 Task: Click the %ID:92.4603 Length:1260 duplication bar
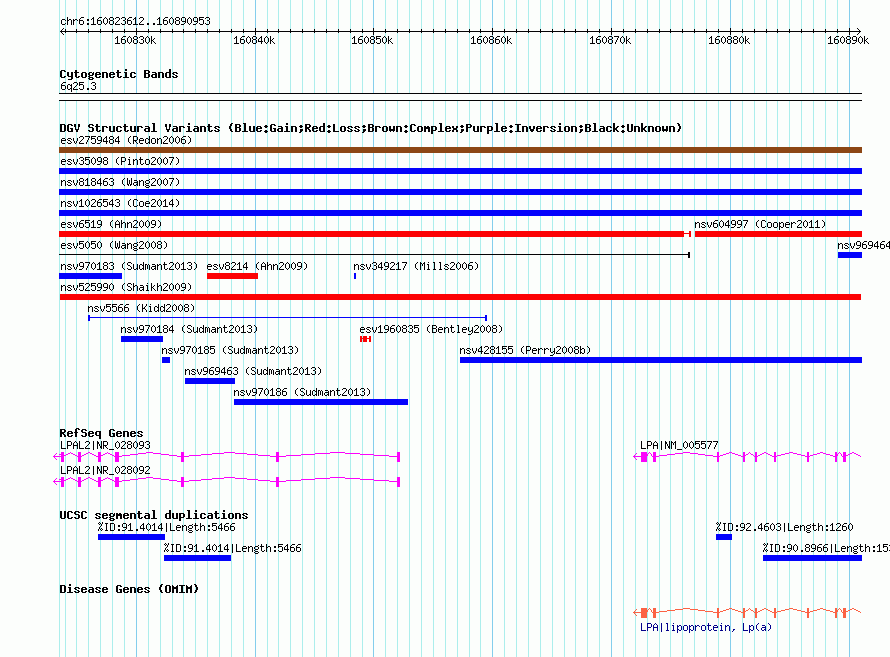tap(724, 537)
